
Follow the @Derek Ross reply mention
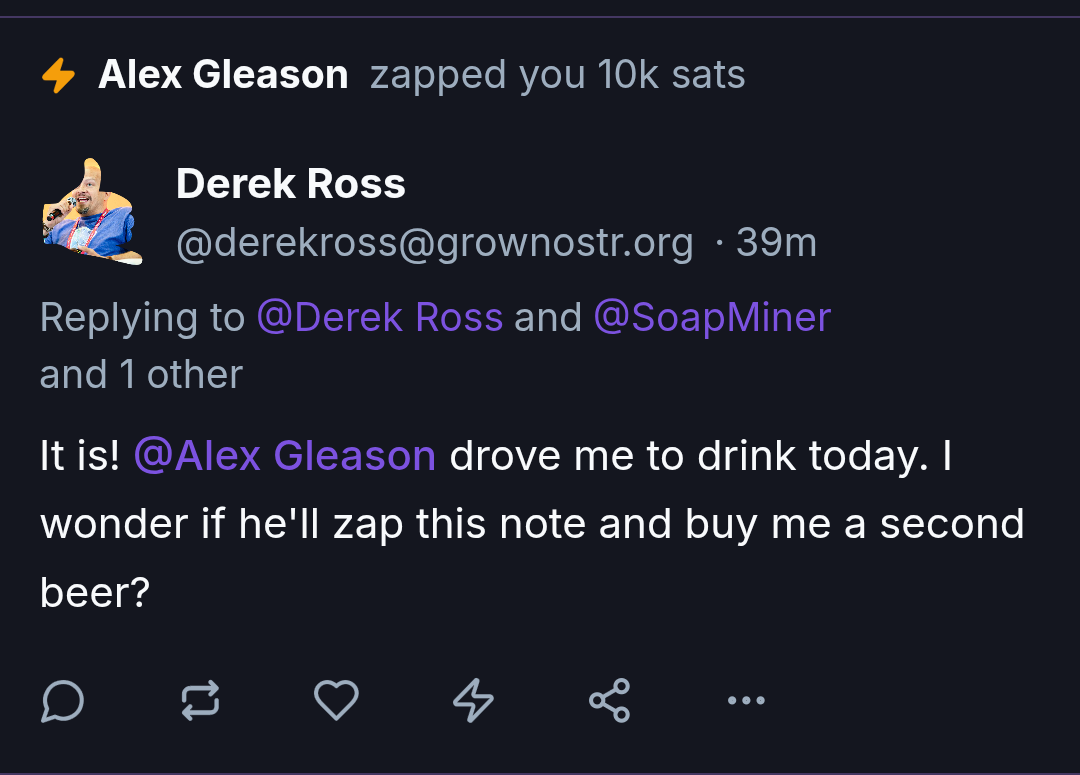380,318
